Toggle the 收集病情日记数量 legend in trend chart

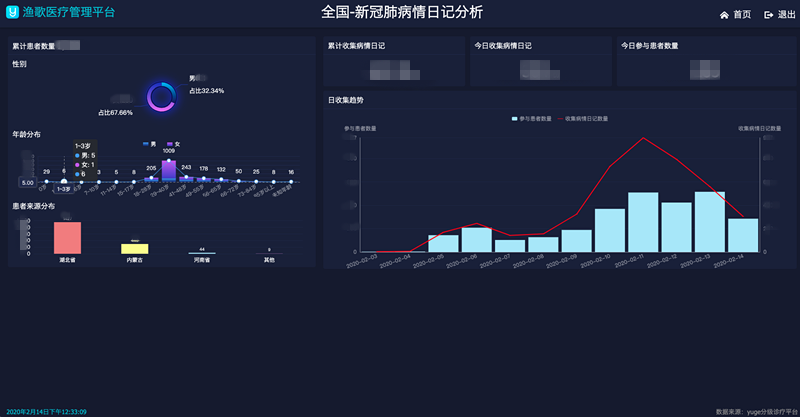pos(583,118)
